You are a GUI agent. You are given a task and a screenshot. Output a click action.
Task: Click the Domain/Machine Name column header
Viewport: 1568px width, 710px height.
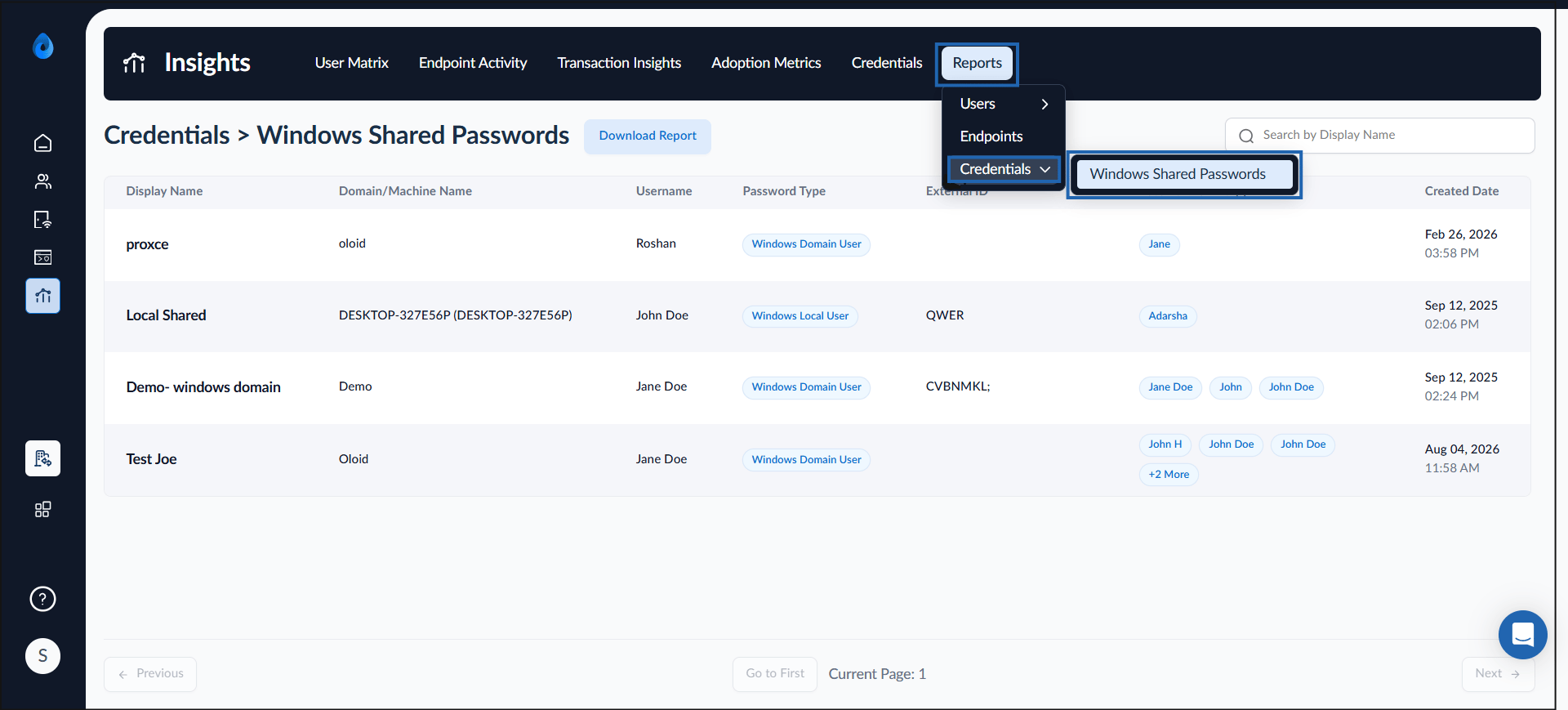(x=405, y=191)
